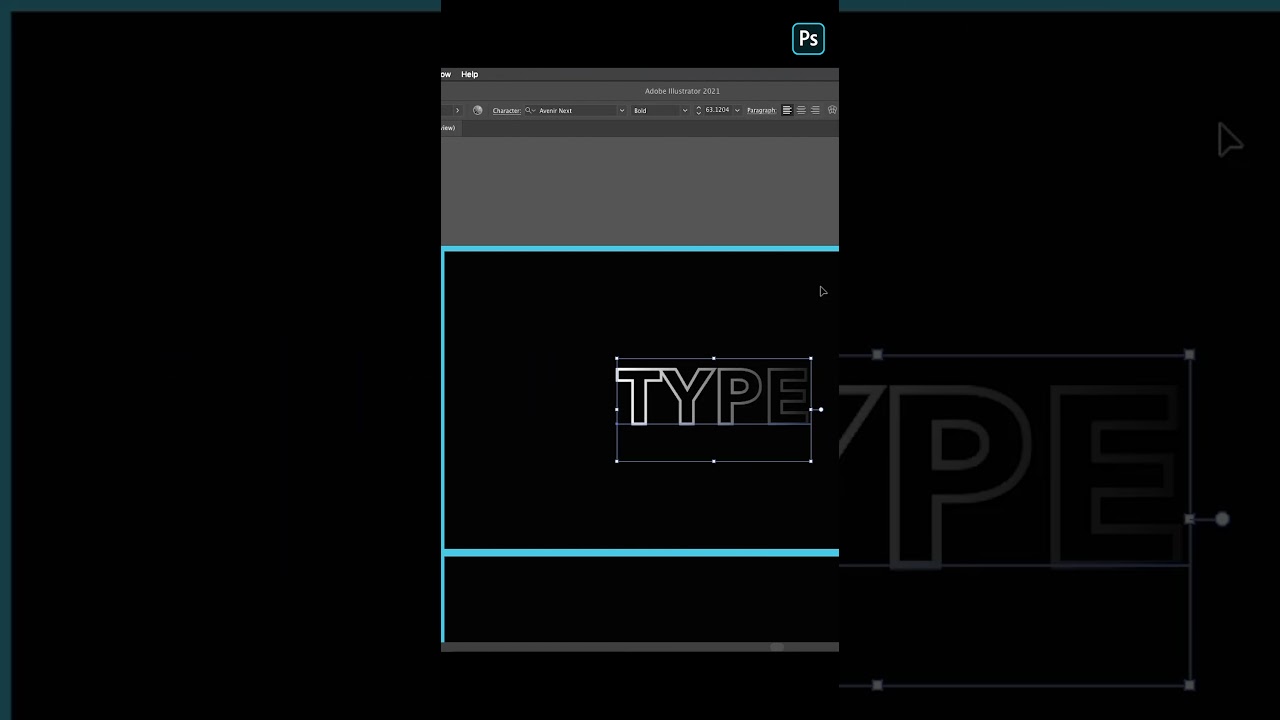The width and height of the screenshot is (1280, 720).
Task: Apply right text alignment
Action: point(814,110)
